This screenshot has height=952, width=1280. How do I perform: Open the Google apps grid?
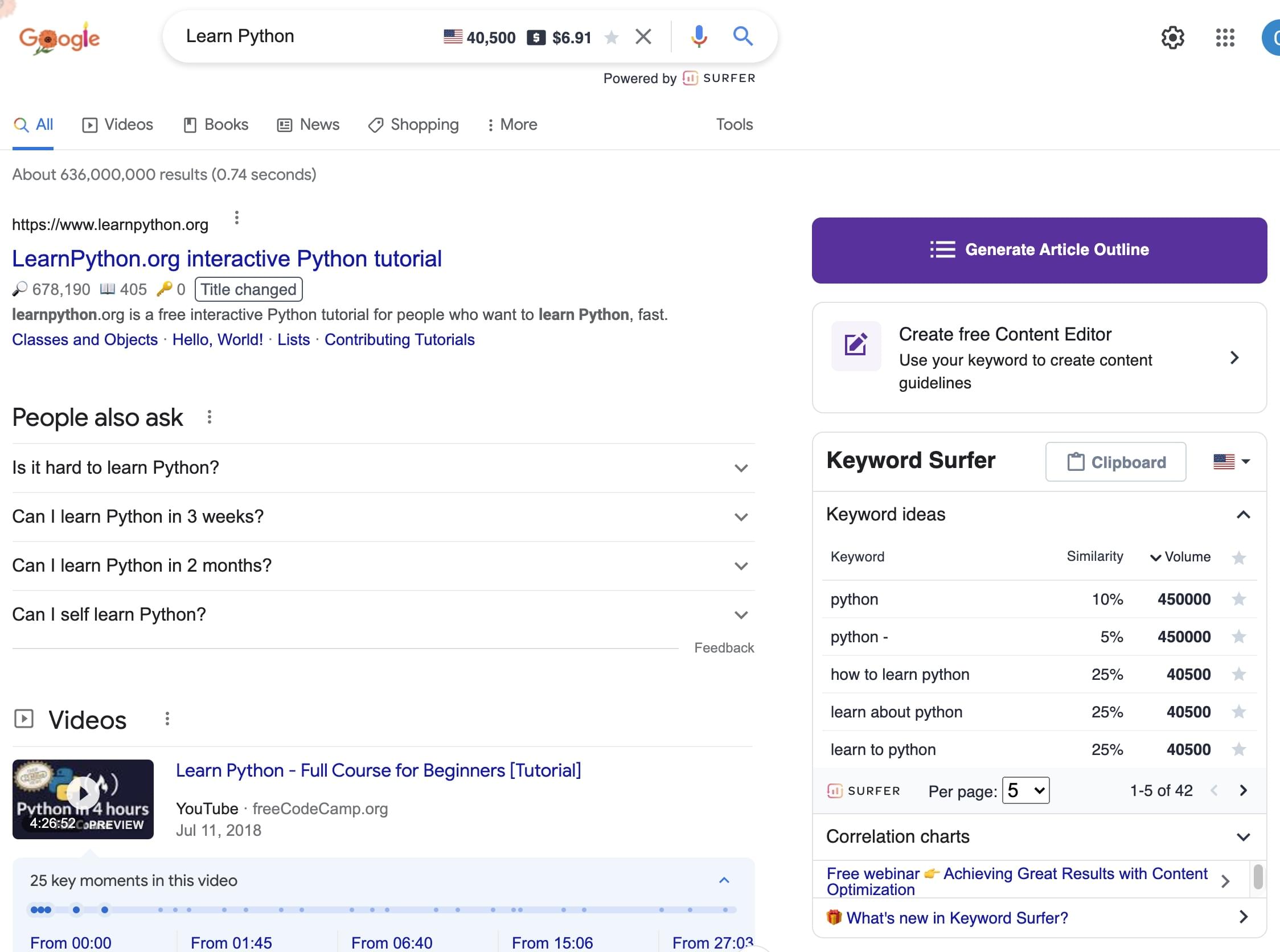[1225, 38]
